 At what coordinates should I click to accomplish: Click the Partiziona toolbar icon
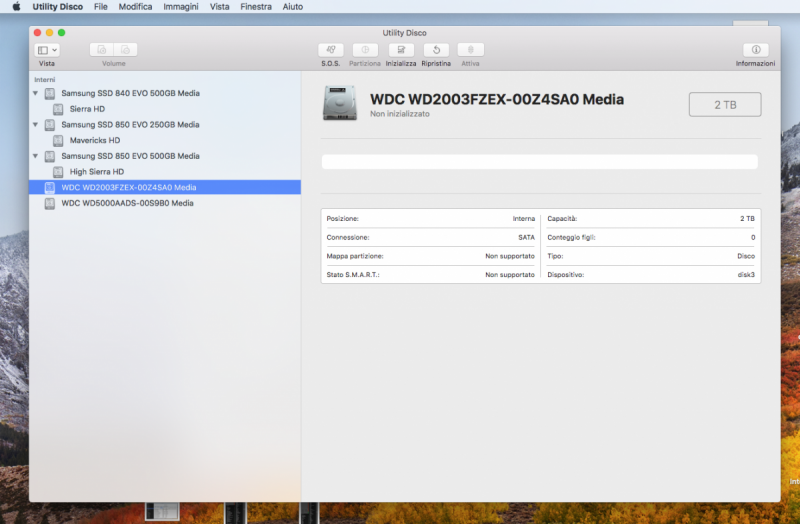pos(365,49)
